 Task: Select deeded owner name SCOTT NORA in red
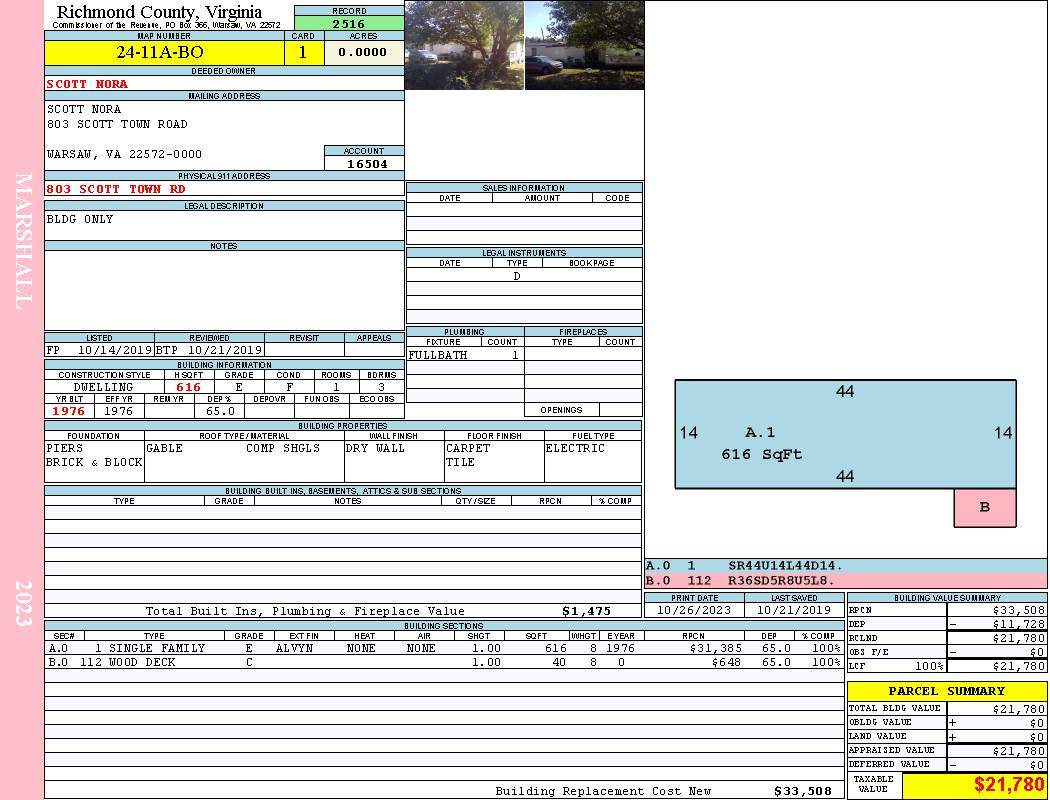click(x=87, y=84)
